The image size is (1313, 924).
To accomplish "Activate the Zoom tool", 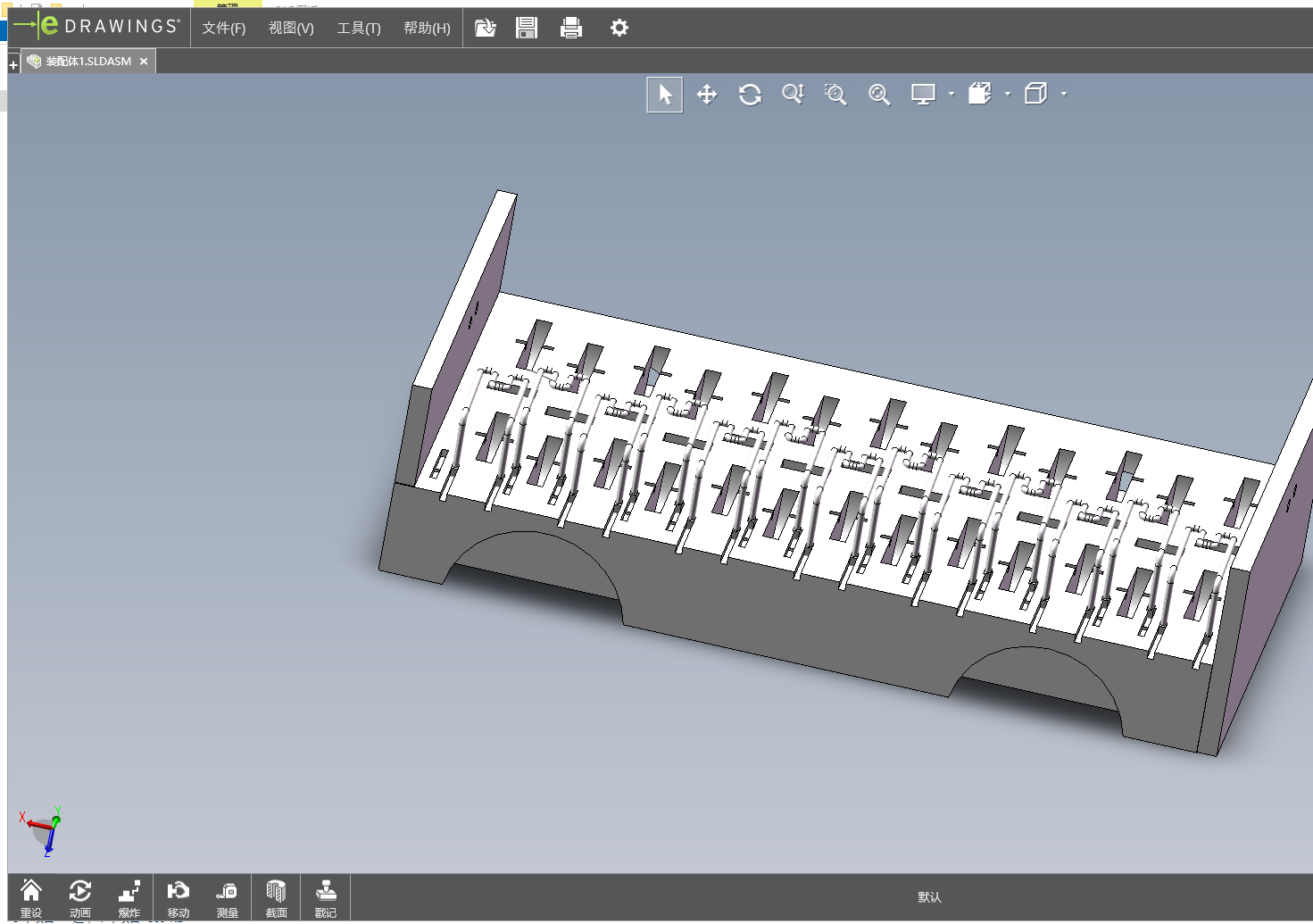I will coord(793,94).
